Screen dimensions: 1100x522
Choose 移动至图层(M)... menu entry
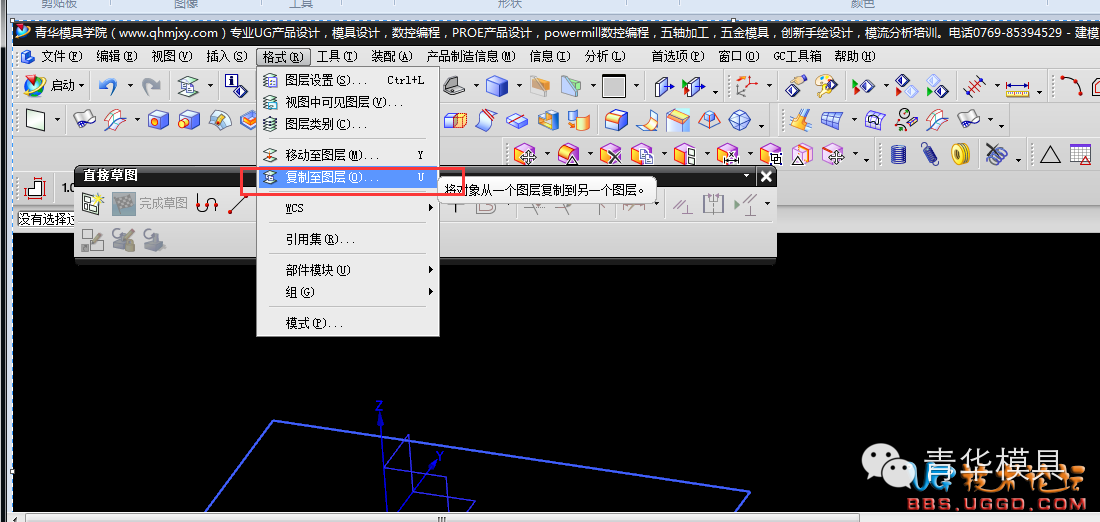(x=348, y=155)
